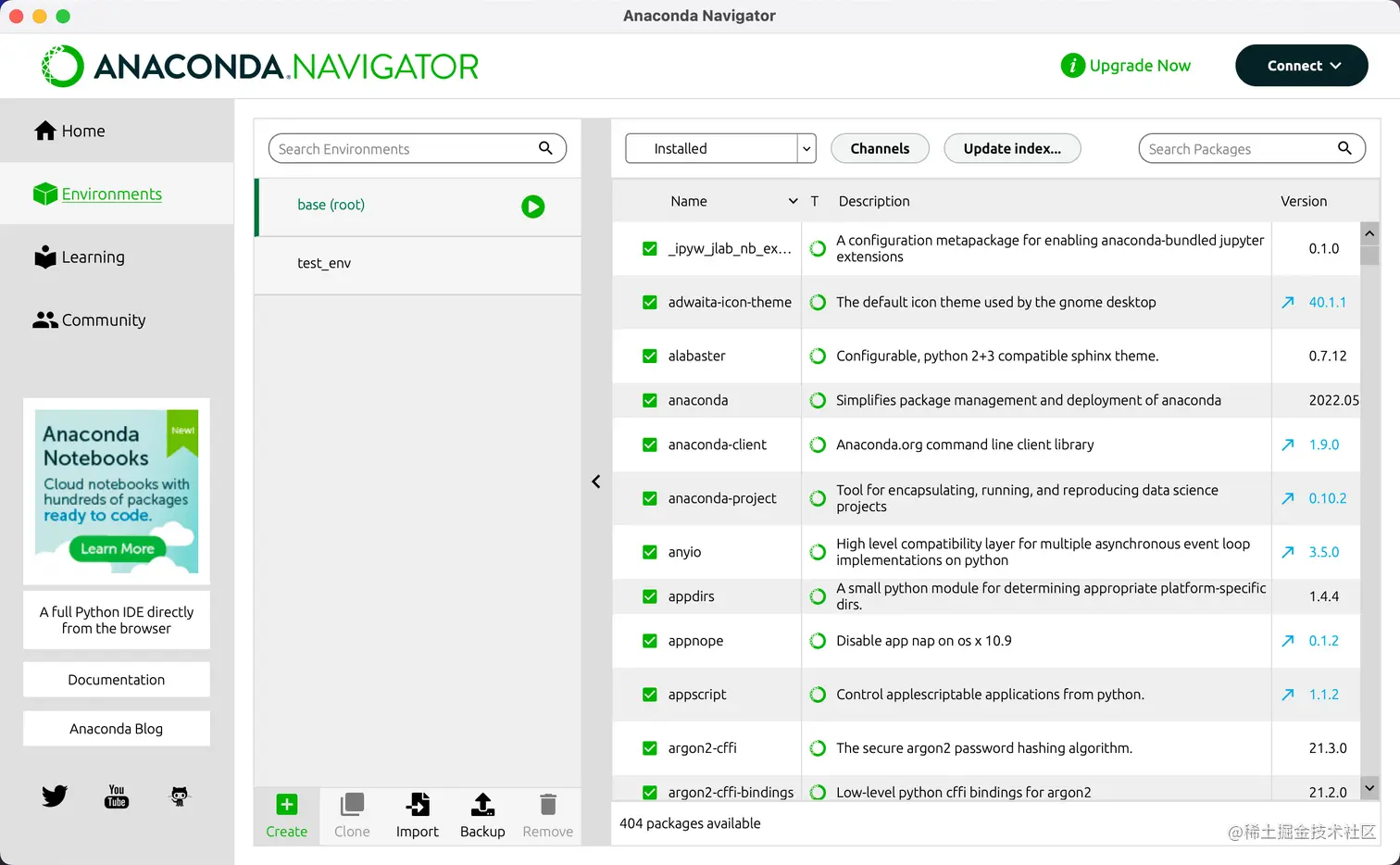Click the upgrade arrow for anaconda-project 0.10.2
1400x865 pixels.
(x=1288, y=499)
